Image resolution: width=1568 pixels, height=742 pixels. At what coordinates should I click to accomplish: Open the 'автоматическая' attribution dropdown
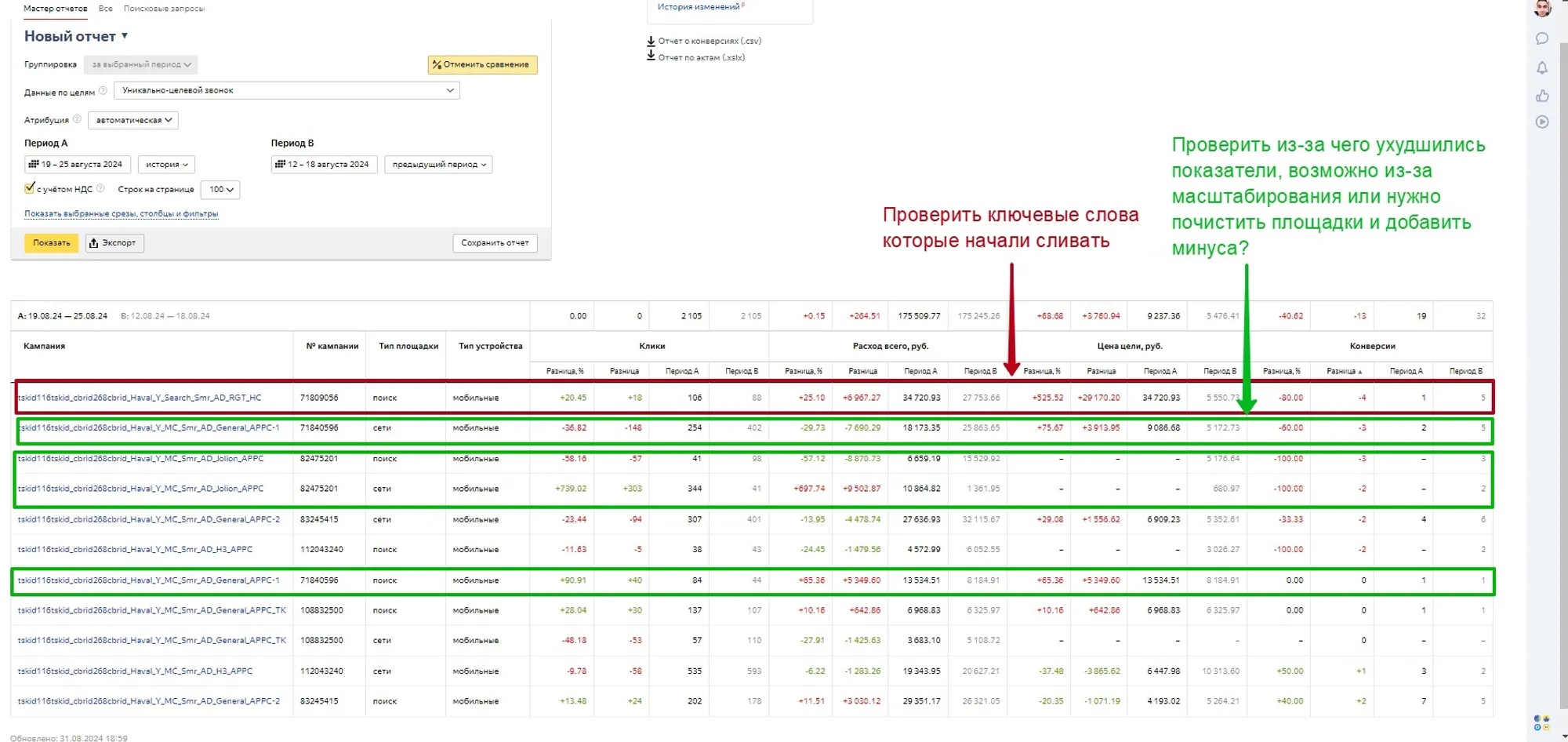[133, 120]
